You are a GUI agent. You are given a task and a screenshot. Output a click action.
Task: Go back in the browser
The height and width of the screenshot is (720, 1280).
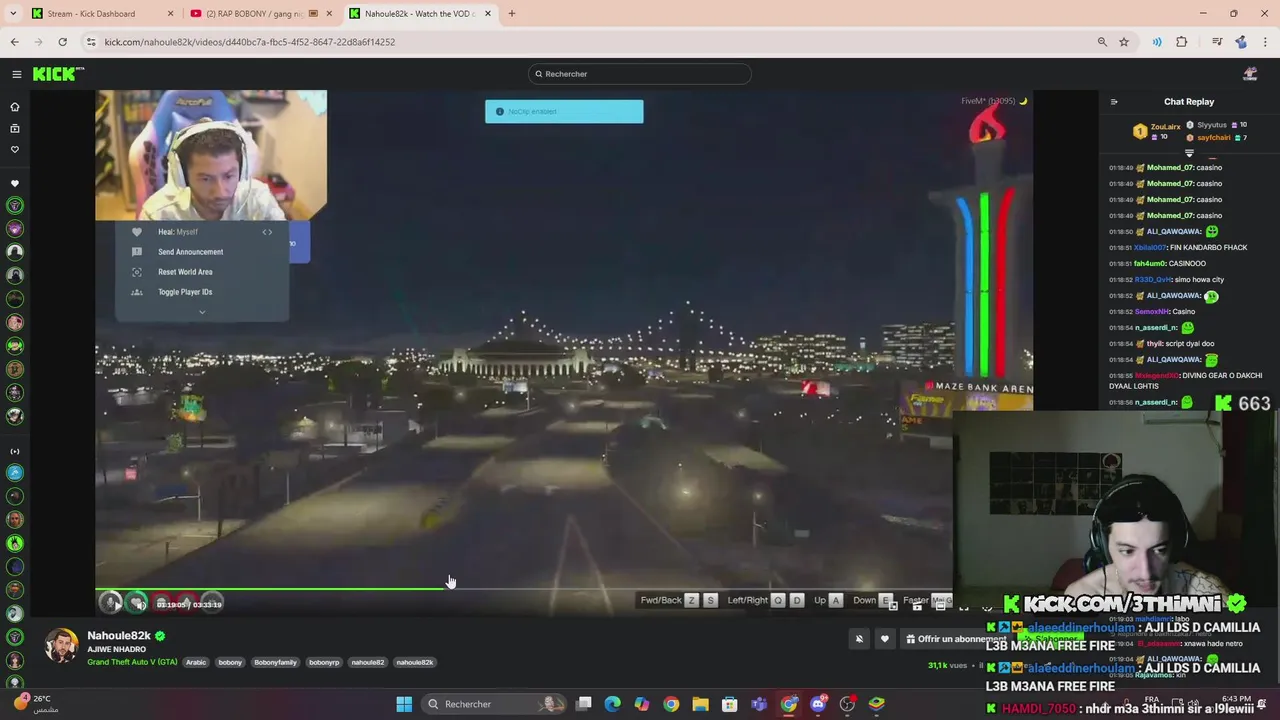coord(15,42)
